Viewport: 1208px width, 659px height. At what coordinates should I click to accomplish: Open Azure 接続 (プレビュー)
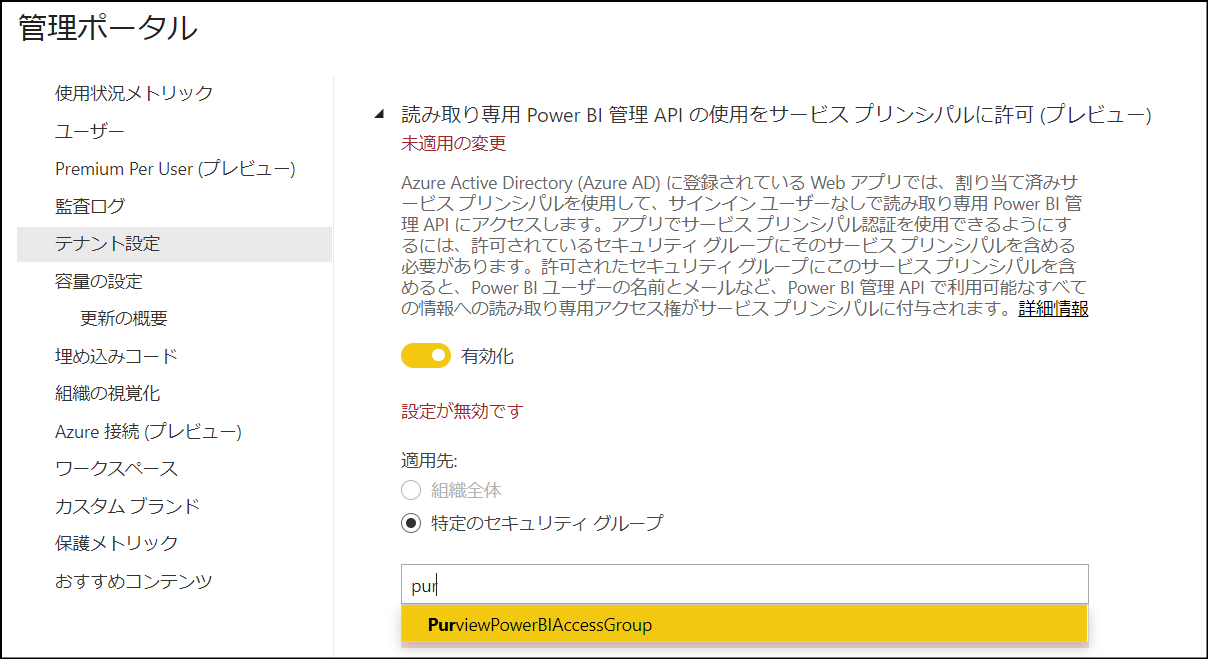(x=148, y=431)
